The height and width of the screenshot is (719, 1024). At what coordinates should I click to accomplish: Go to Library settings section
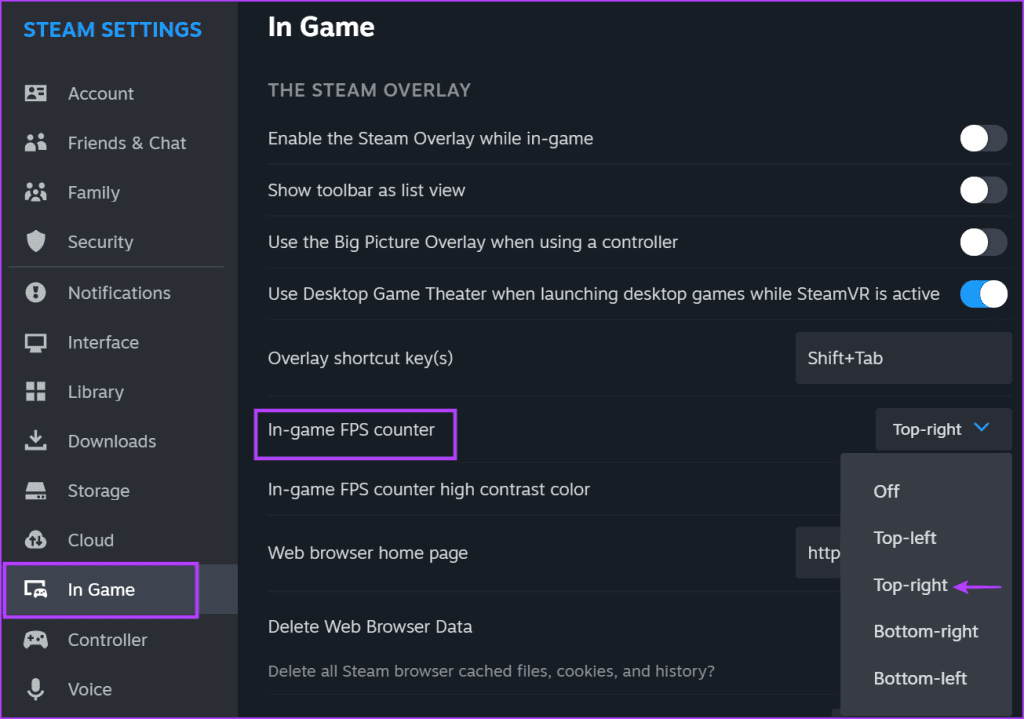[x=96, y=392]
